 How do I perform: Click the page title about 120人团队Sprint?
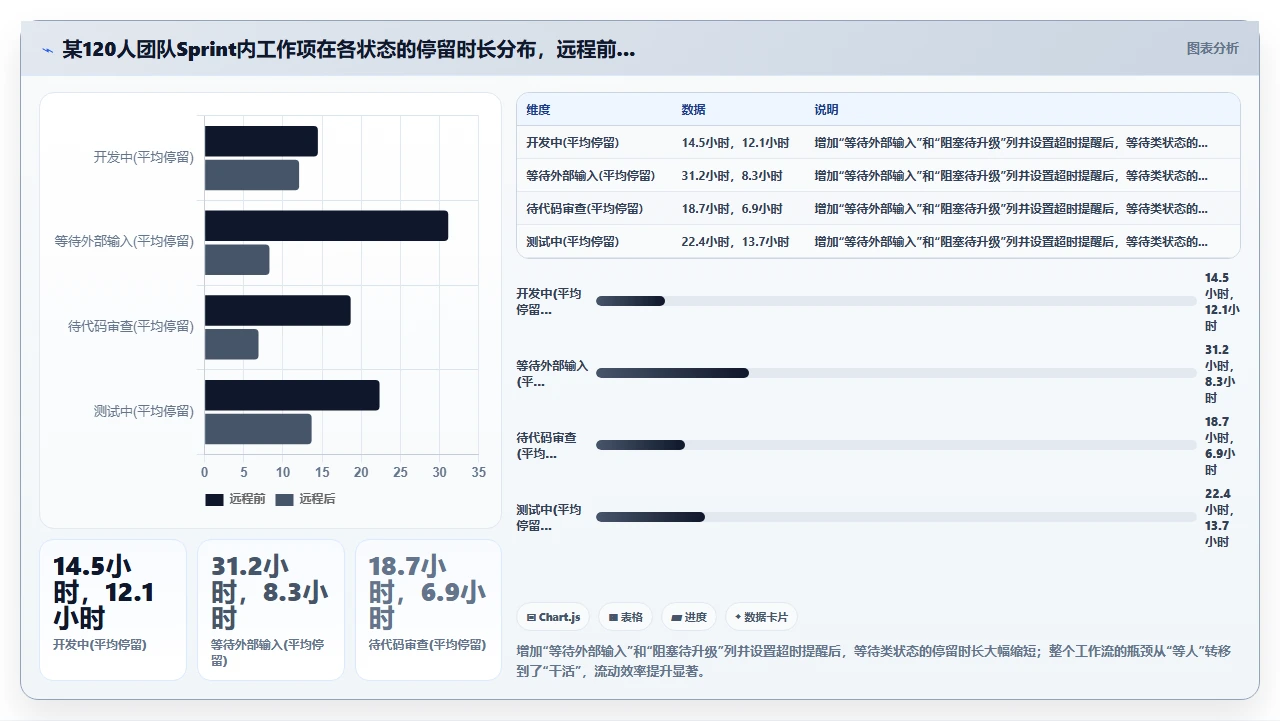coord(349,49)
